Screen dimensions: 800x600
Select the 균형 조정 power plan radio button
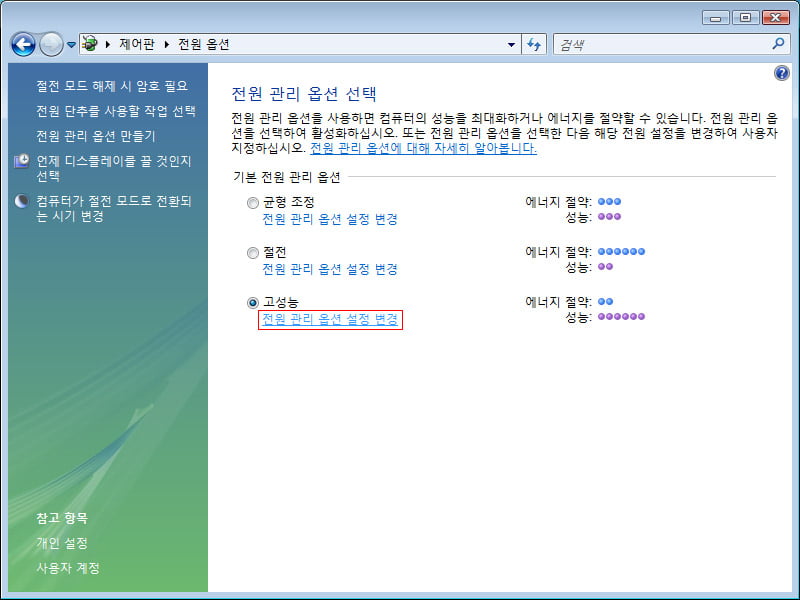253,201
